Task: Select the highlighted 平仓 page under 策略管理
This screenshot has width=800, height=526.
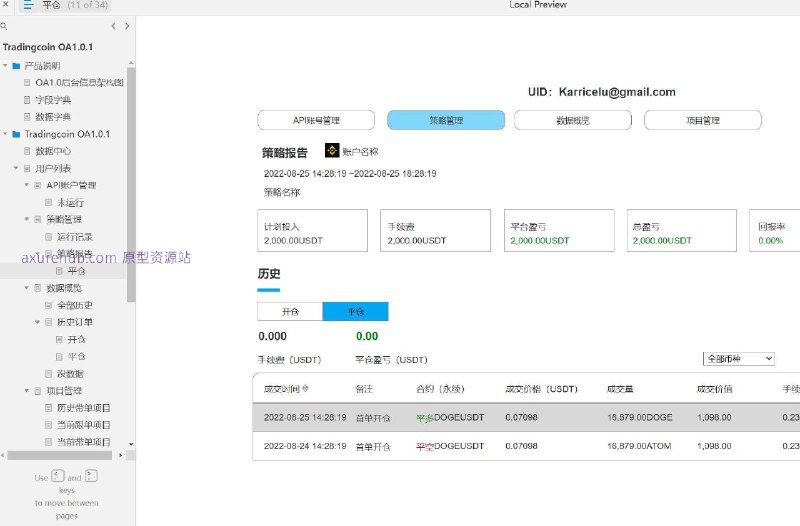Action: 76,271
